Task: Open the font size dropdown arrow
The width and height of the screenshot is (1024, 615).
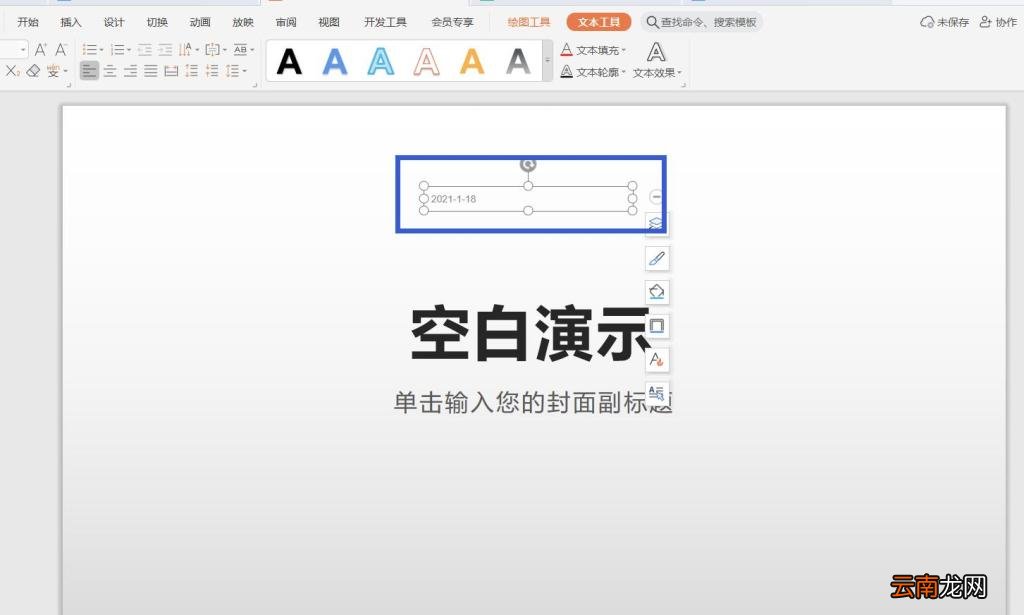Action: 23,50
